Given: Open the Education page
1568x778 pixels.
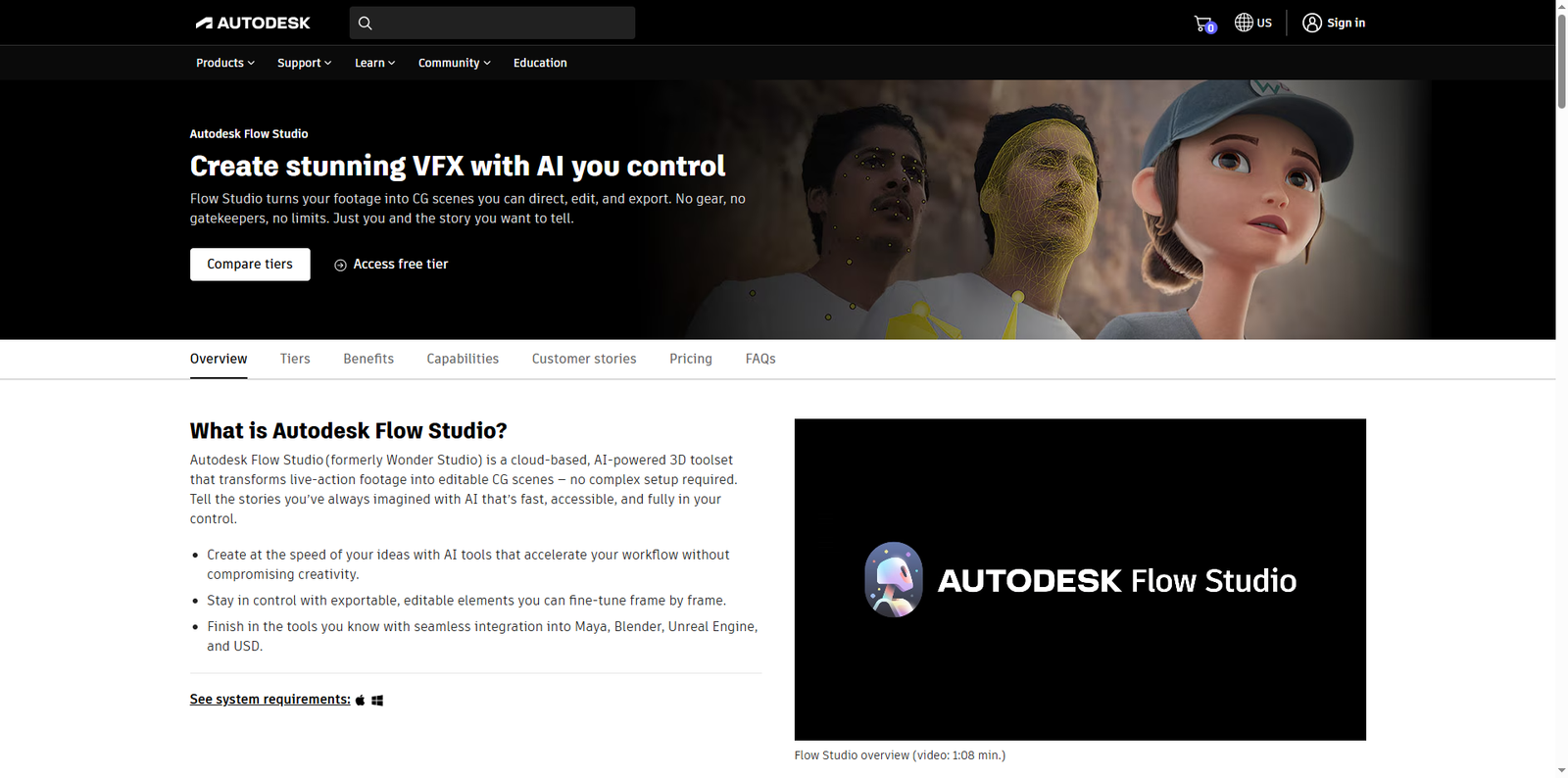Looking at the screenshot, I should (x=540, y=63).
